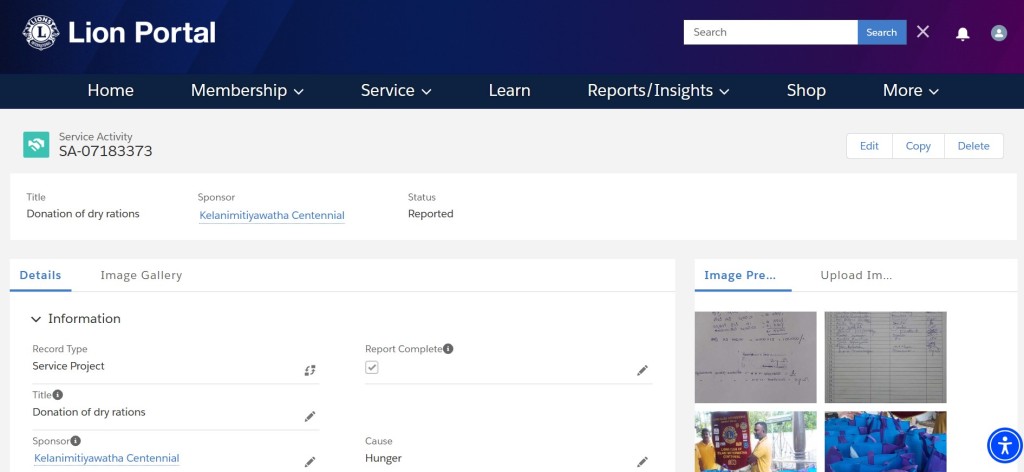Switch to the Image Gallery tab
Viewport: 1024px width, 472px height.
(x=141, y=275)
